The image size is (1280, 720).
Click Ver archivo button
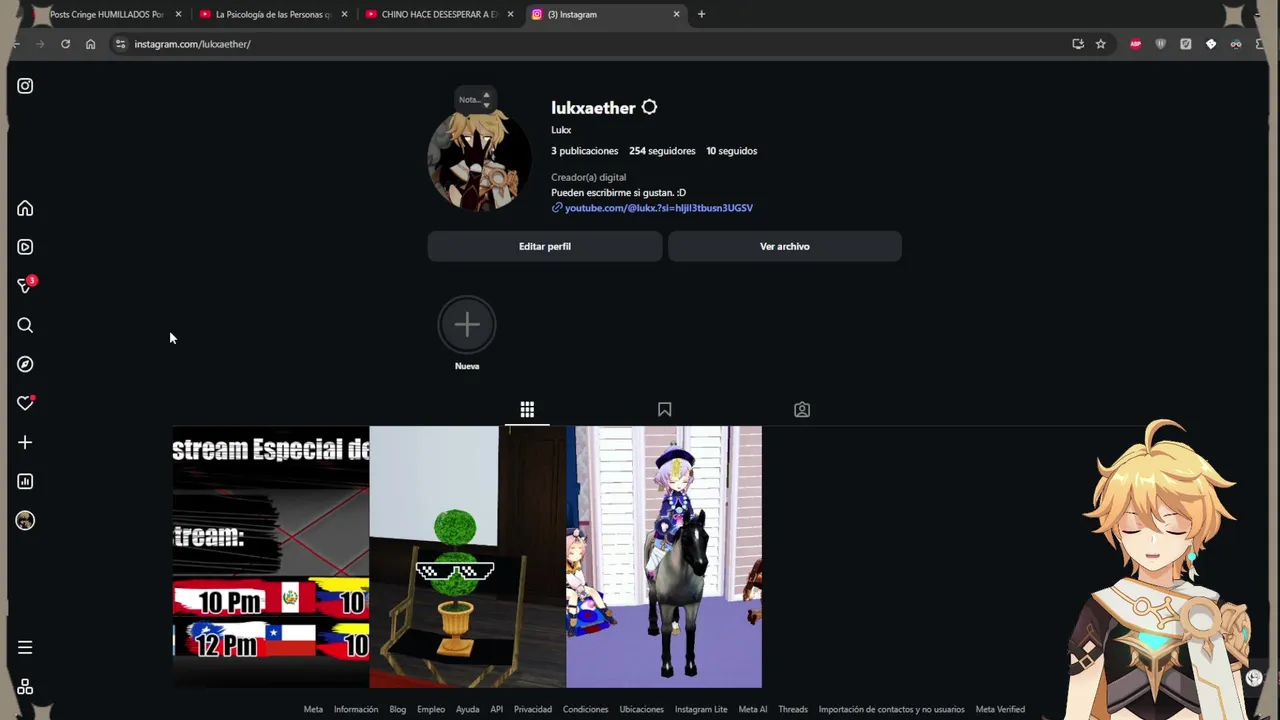point(785,246)
